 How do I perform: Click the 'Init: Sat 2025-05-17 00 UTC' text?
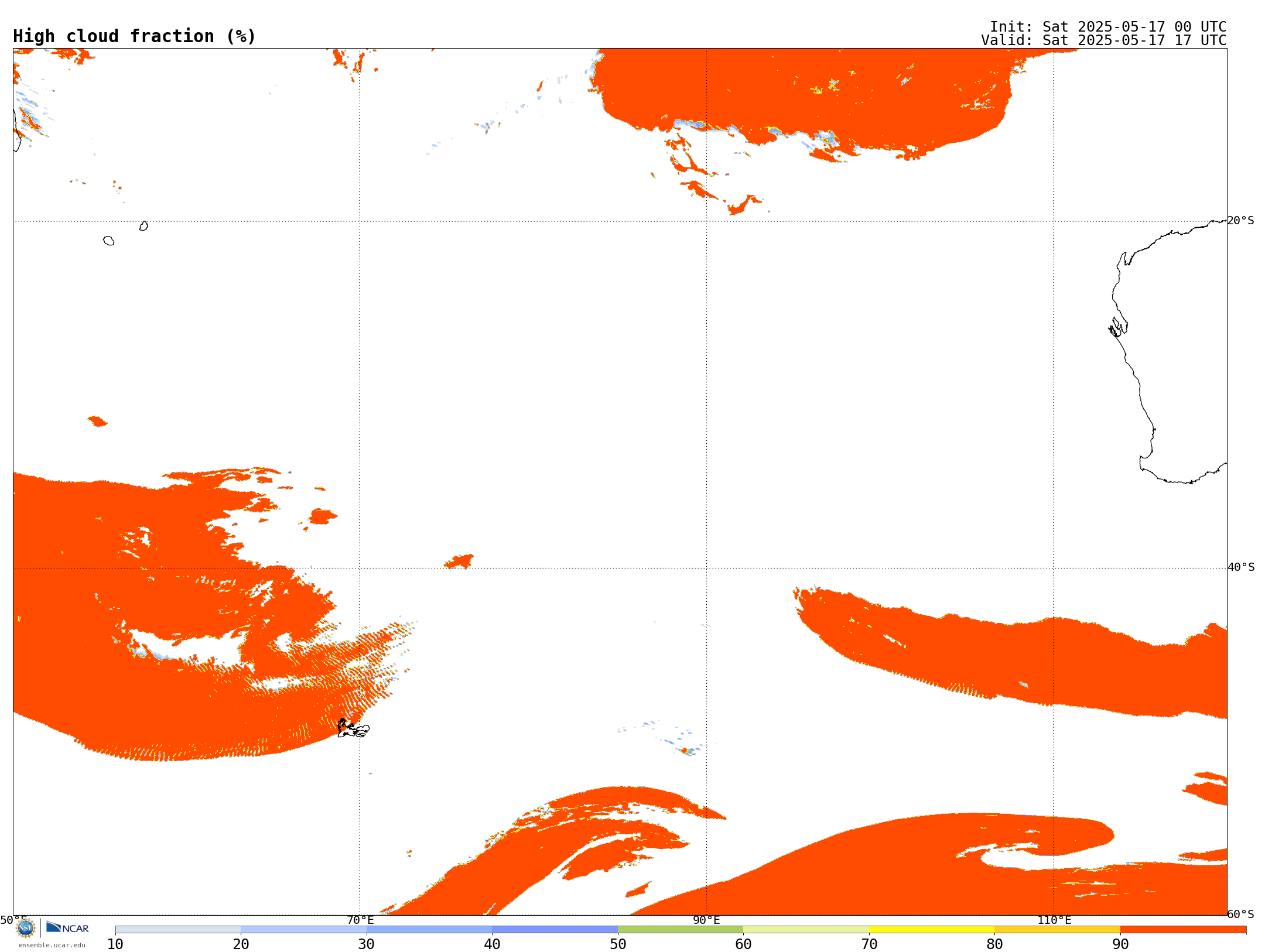(1108, 27)
